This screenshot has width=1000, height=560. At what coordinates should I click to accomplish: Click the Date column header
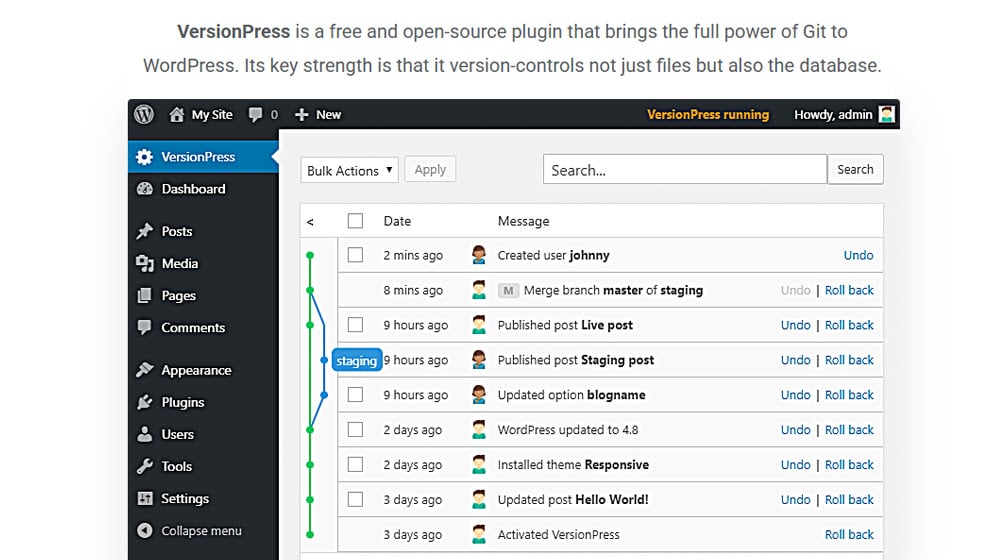click(397, 221)
